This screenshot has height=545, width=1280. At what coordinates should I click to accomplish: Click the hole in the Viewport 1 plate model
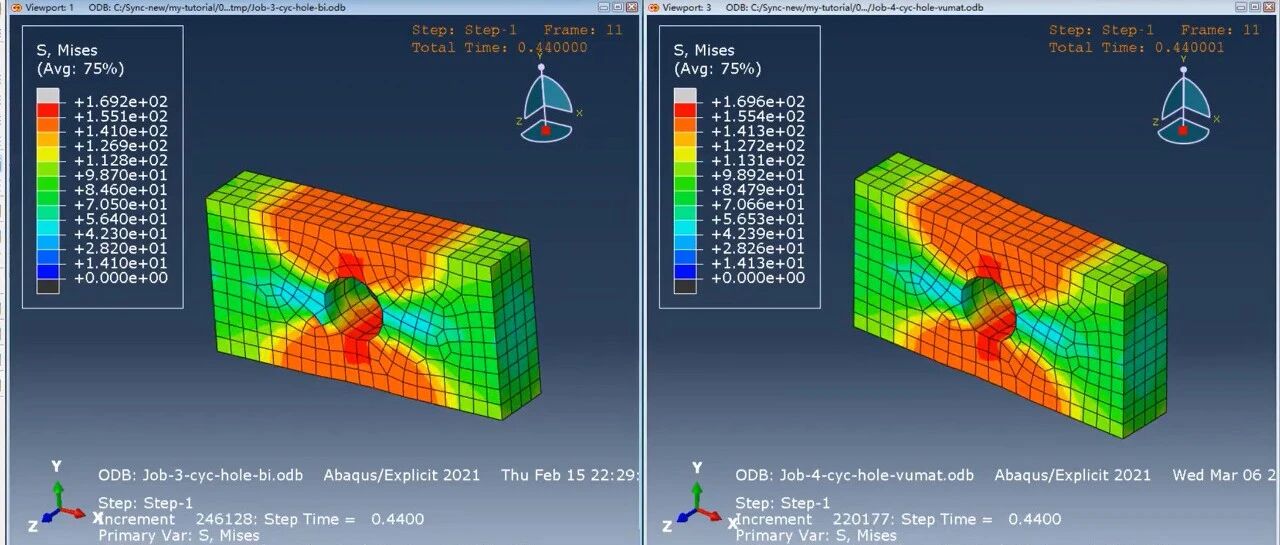pos(352,306)
